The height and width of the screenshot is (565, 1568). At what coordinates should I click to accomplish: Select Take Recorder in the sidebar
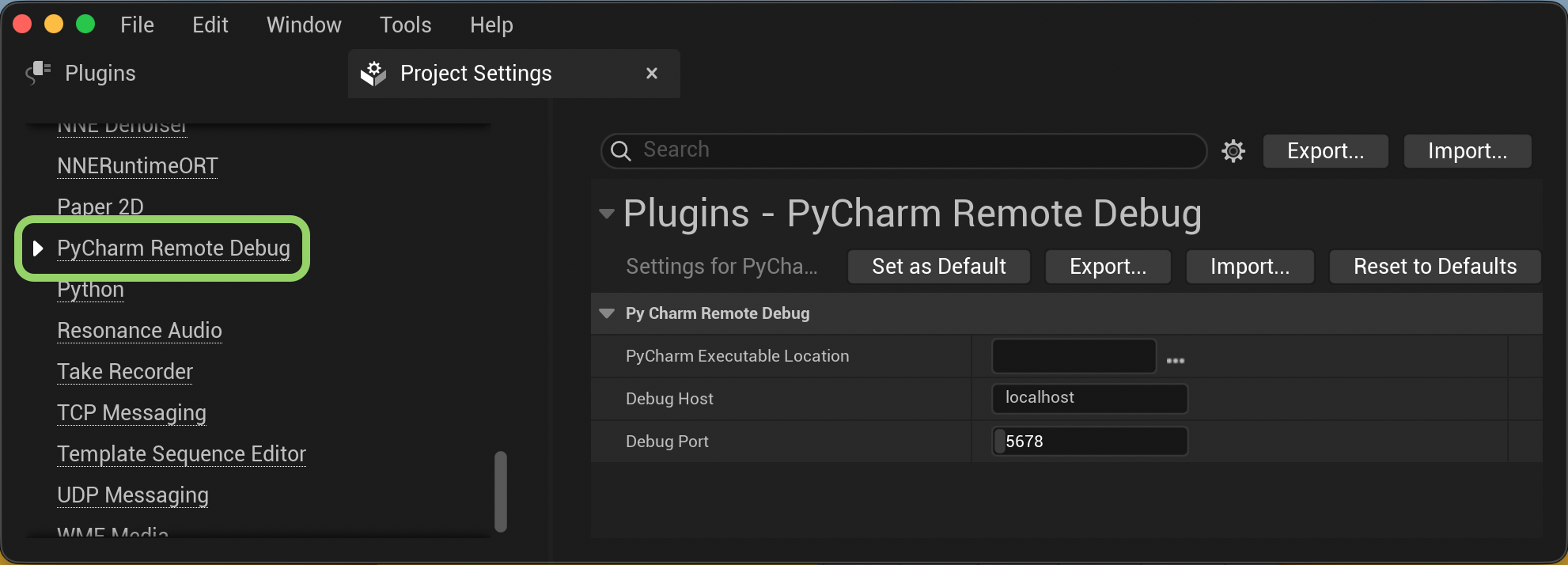(x=125, y=372)
